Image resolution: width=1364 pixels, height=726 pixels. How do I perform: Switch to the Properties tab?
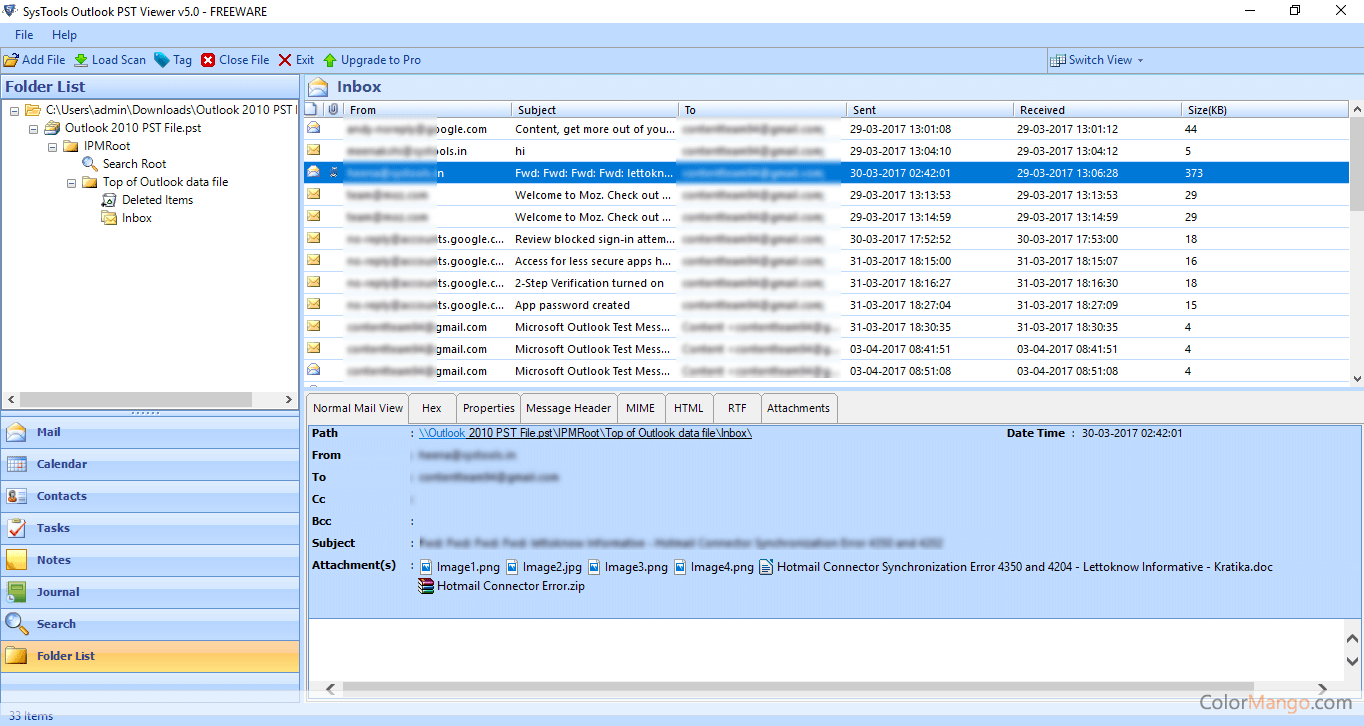tap(489, 408)
